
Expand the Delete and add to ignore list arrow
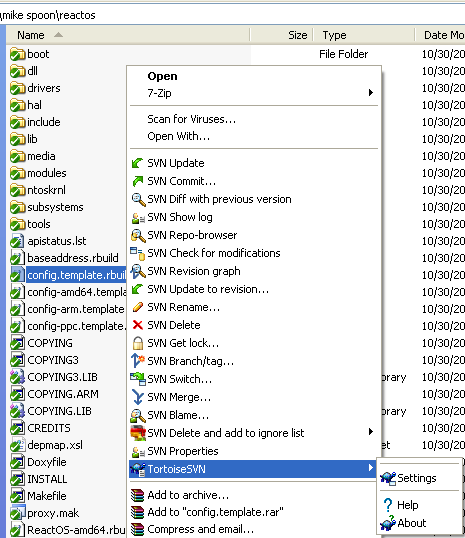(371, 432)
